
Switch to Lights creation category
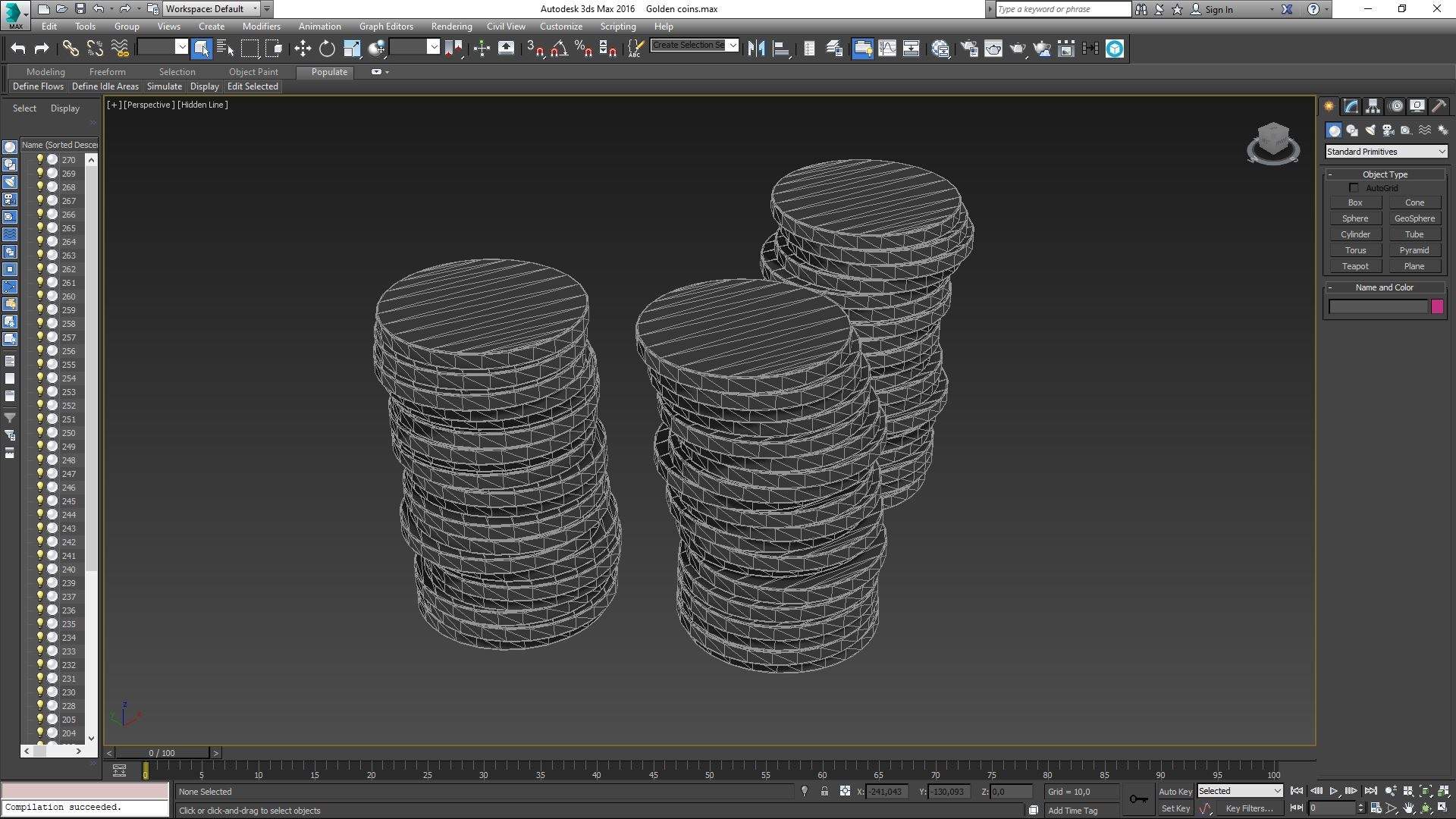(1370, 130)
